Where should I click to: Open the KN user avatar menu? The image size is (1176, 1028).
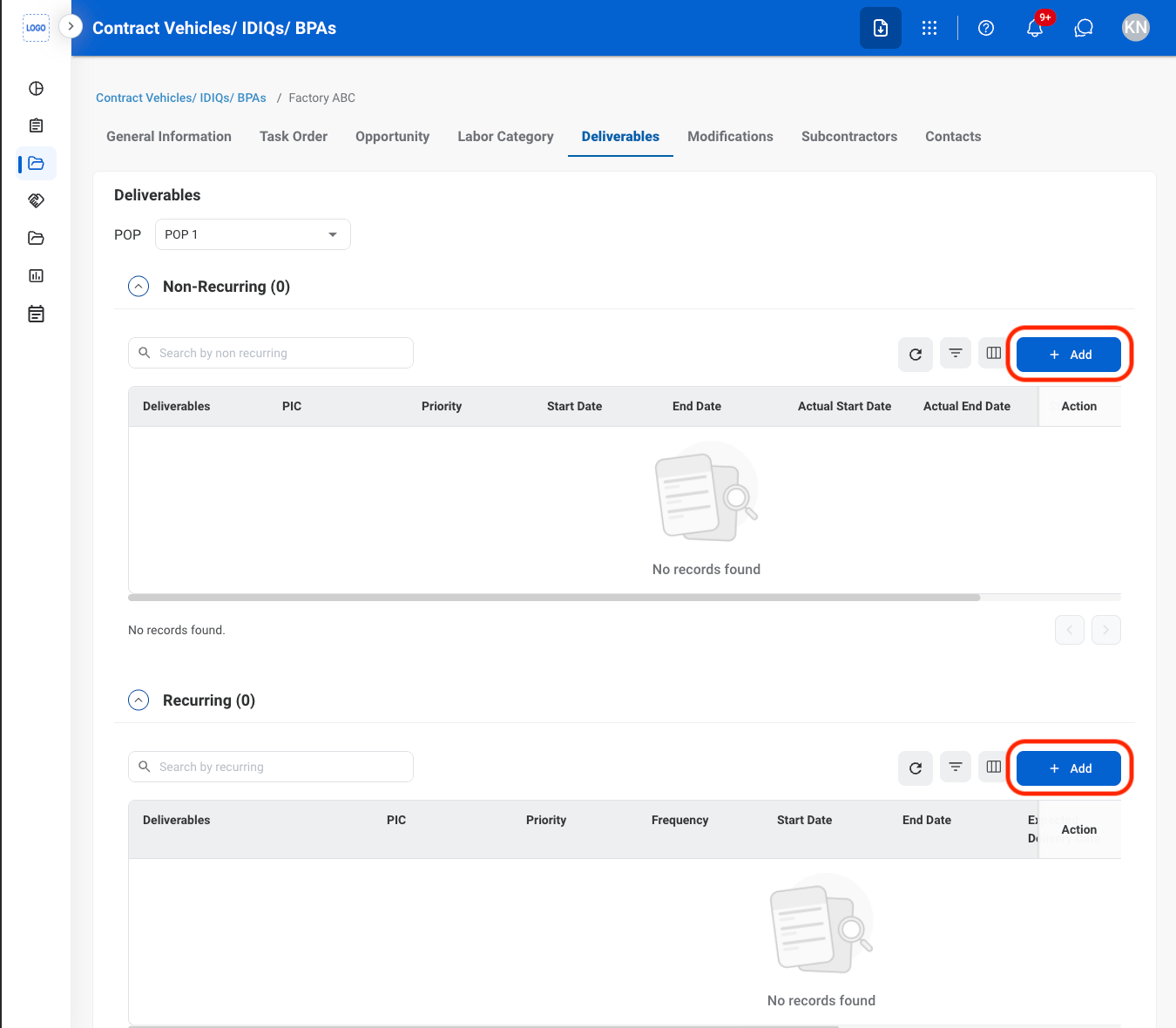pos(1136,28)
